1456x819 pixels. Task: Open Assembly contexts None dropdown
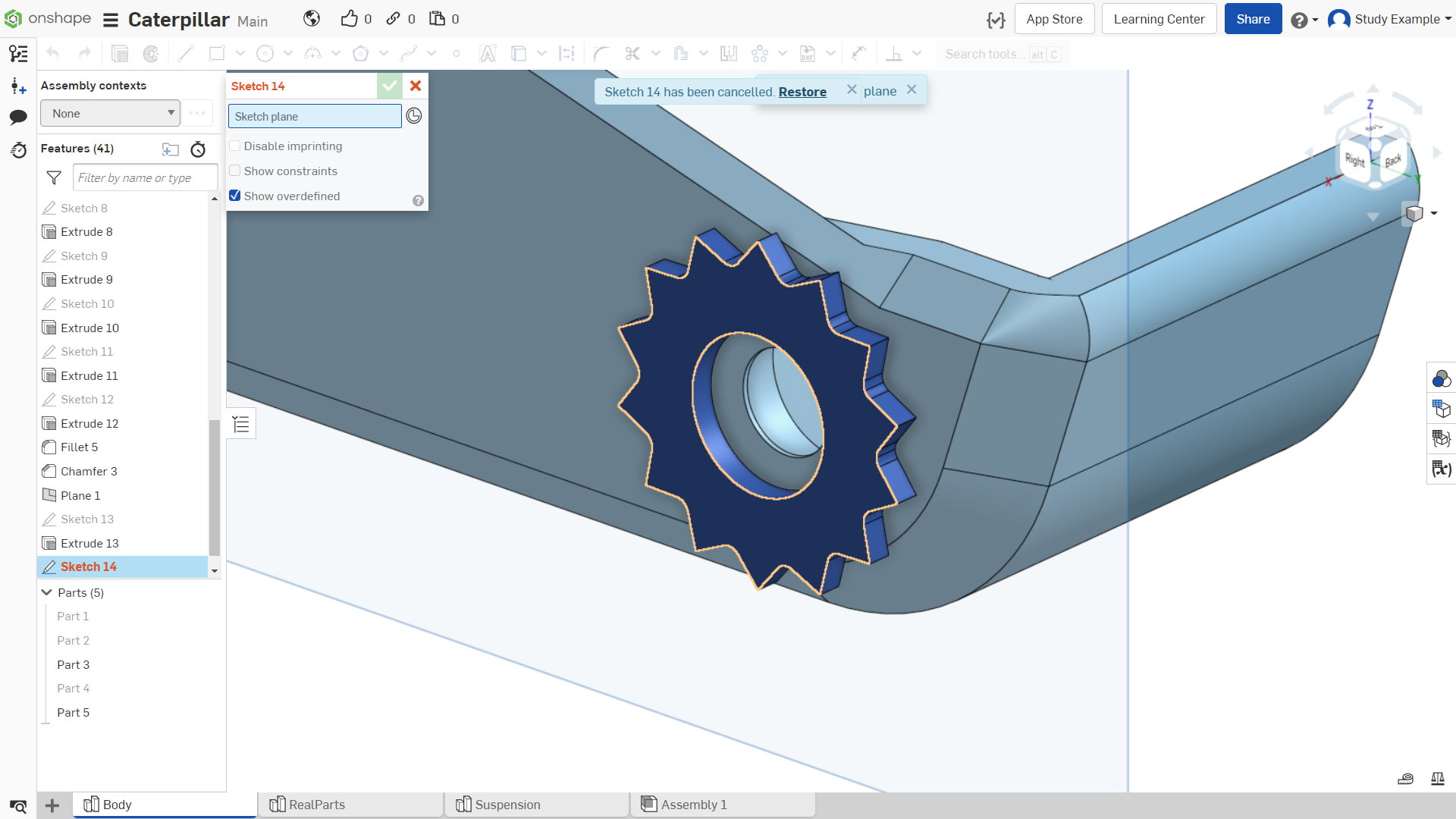(111, 113)
